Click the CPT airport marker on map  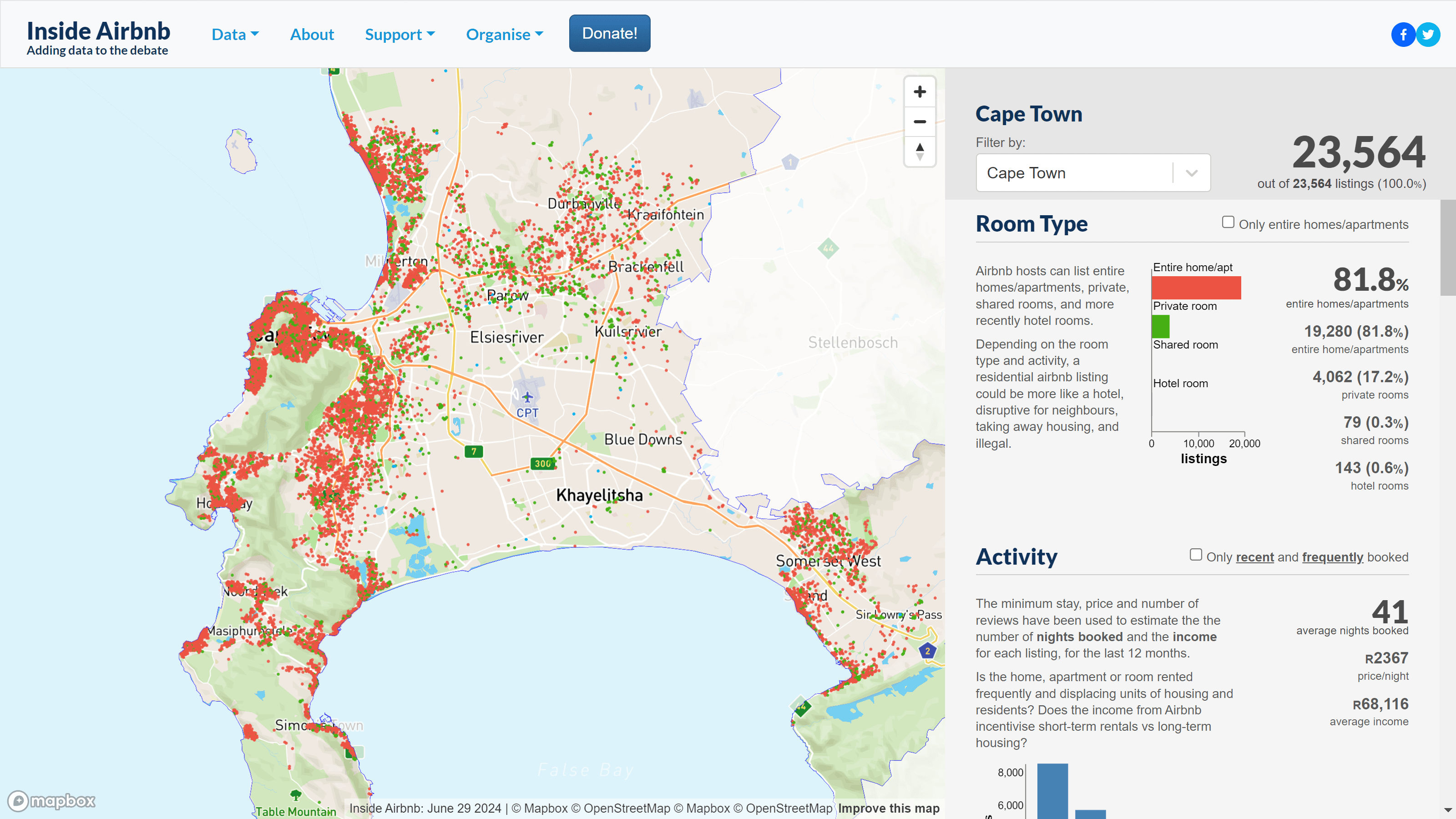coord(527,397)
